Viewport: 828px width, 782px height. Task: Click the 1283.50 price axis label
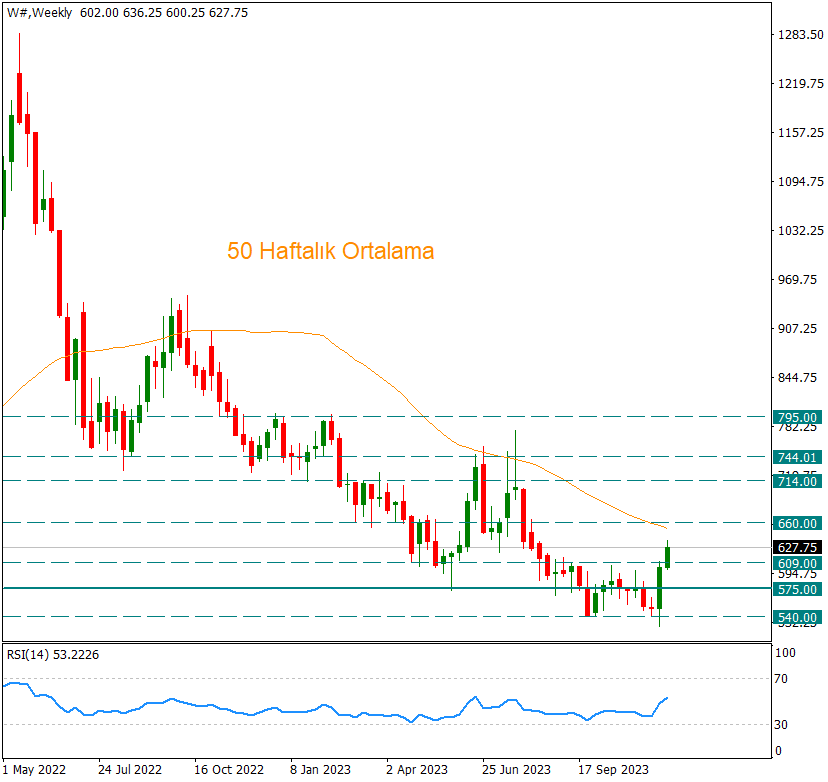pyautogui.click(x=801, y=35)
